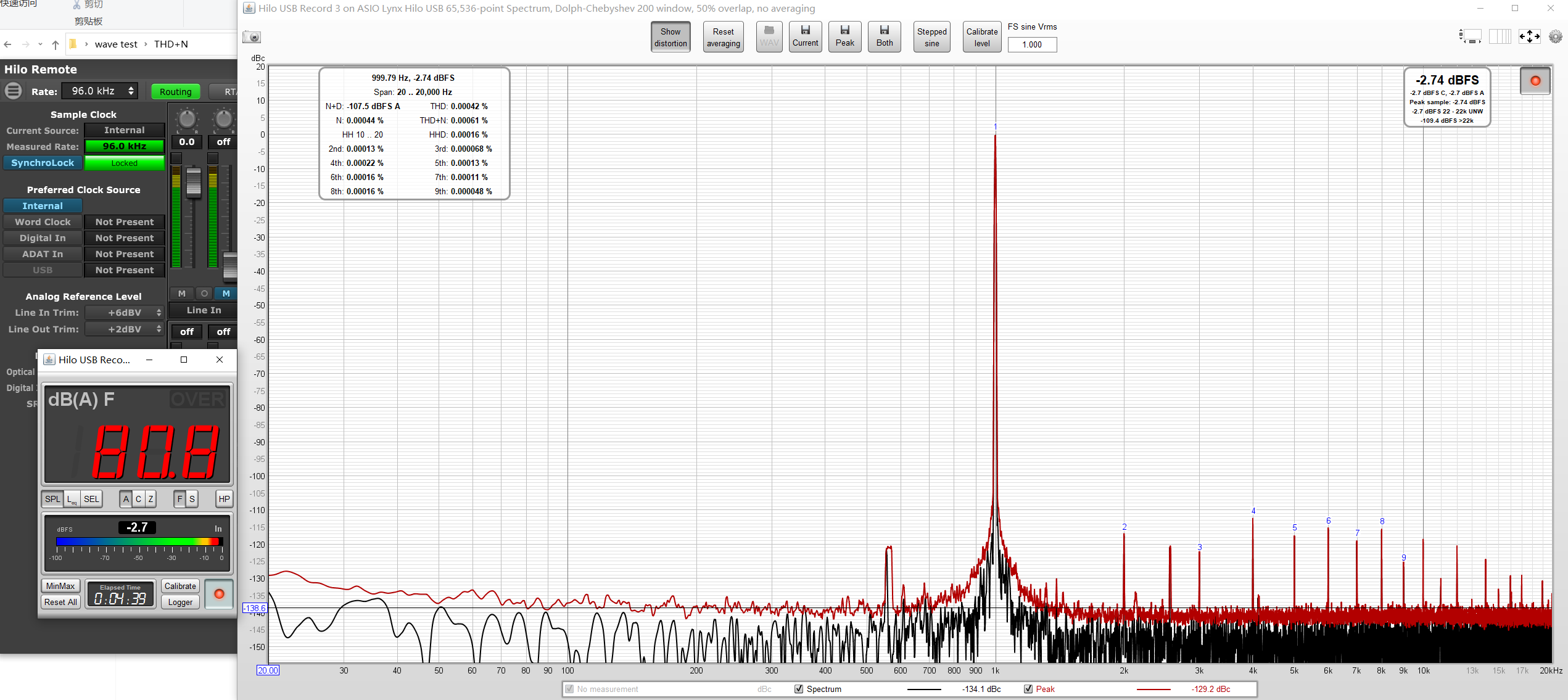Toggle the Spectrum trace checkbox

click(799, 689)
